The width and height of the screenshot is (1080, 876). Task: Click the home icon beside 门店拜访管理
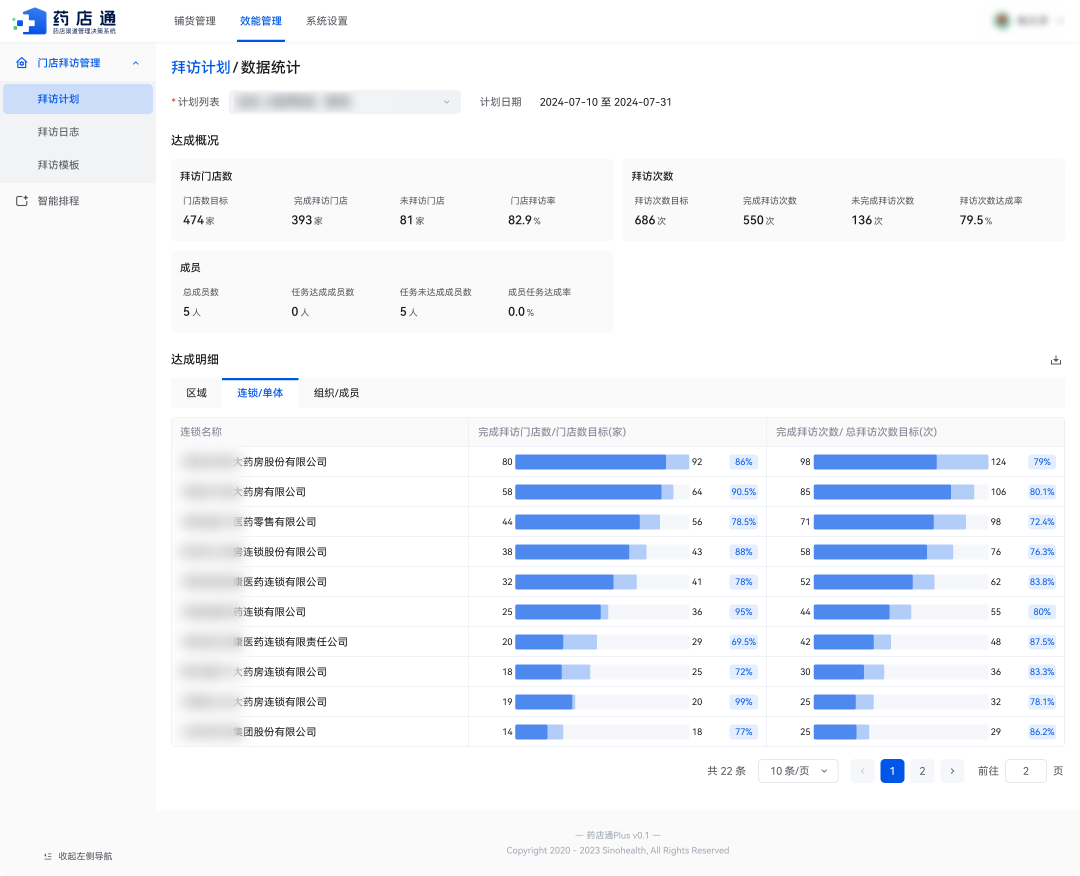22,63
